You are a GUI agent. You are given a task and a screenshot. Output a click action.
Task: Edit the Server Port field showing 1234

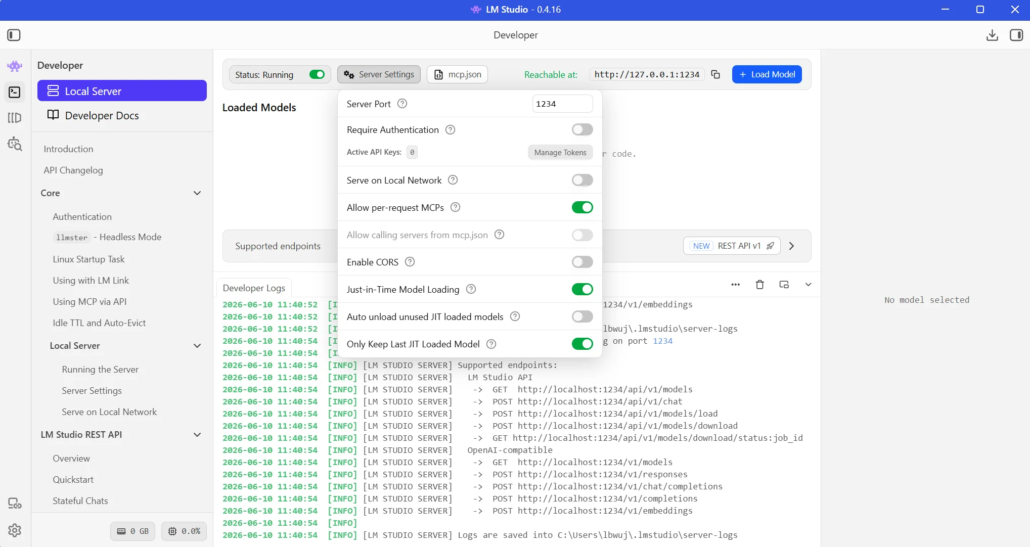point(562,104)
